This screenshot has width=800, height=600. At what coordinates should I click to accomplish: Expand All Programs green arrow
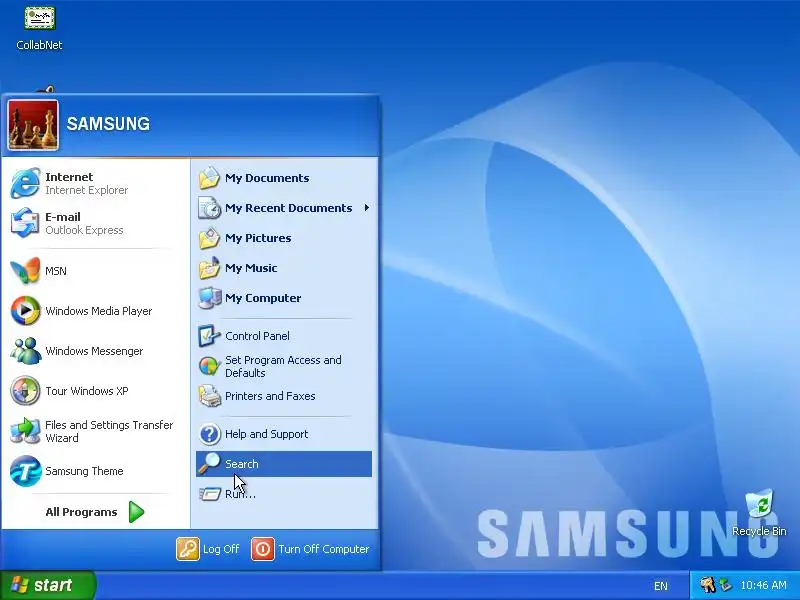(136, 512)
